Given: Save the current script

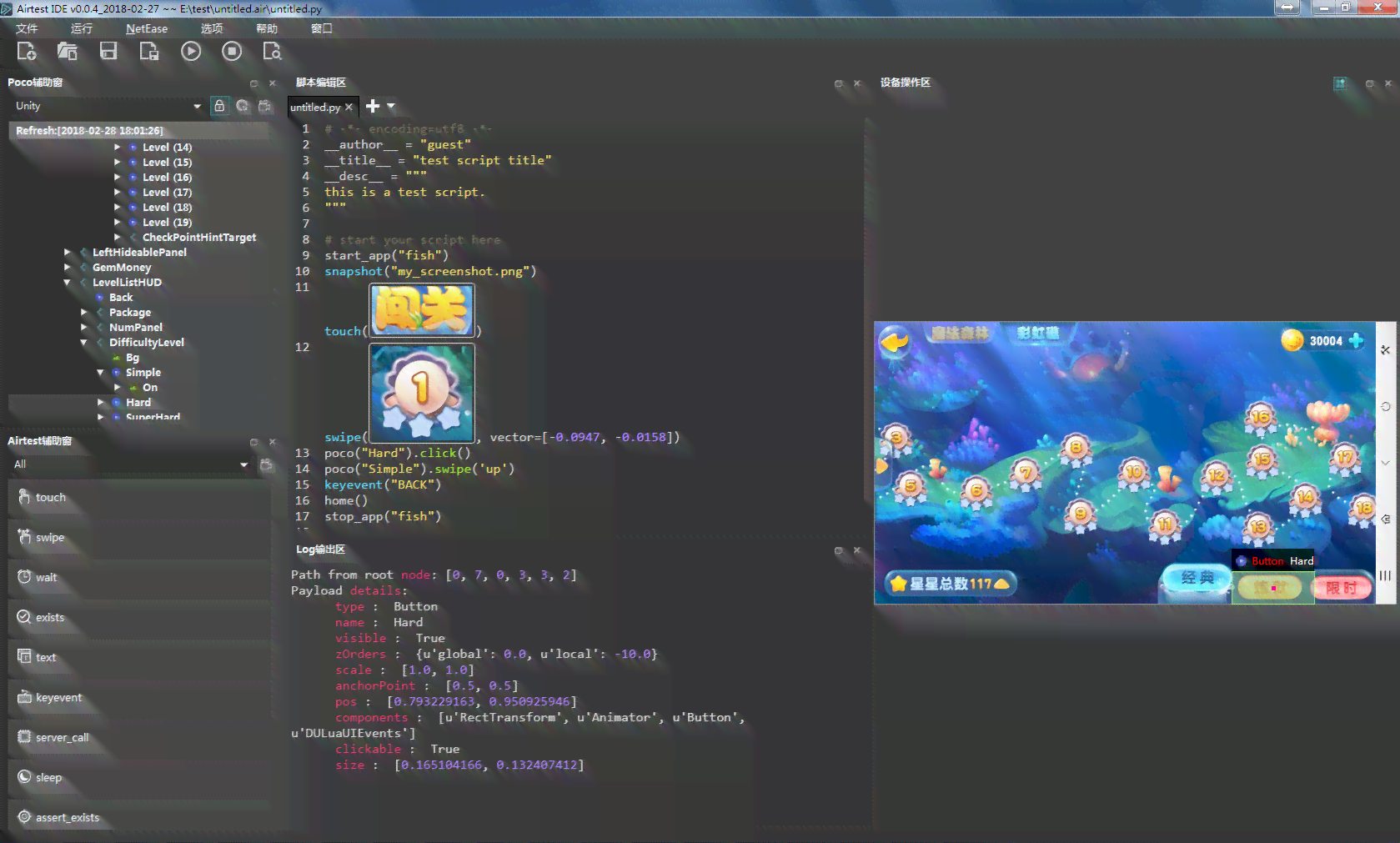Looking at the screenshot, I should pyautogui.click(x=108, y=52).
